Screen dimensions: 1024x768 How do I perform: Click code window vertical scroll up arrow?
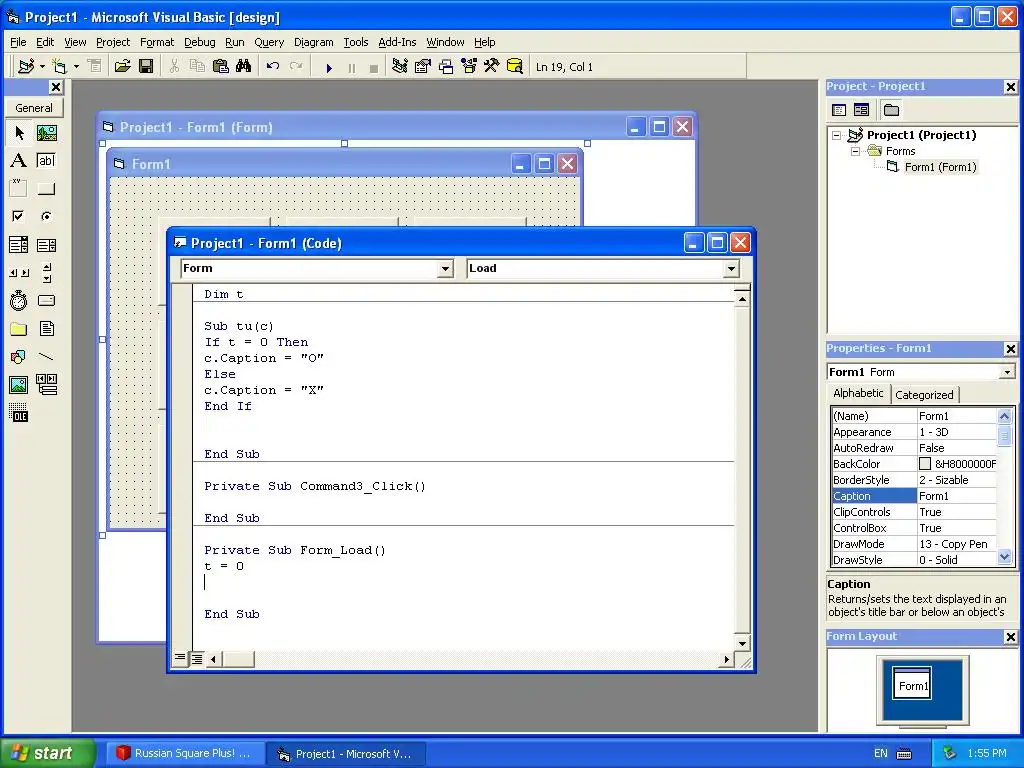tap(742, 299)
